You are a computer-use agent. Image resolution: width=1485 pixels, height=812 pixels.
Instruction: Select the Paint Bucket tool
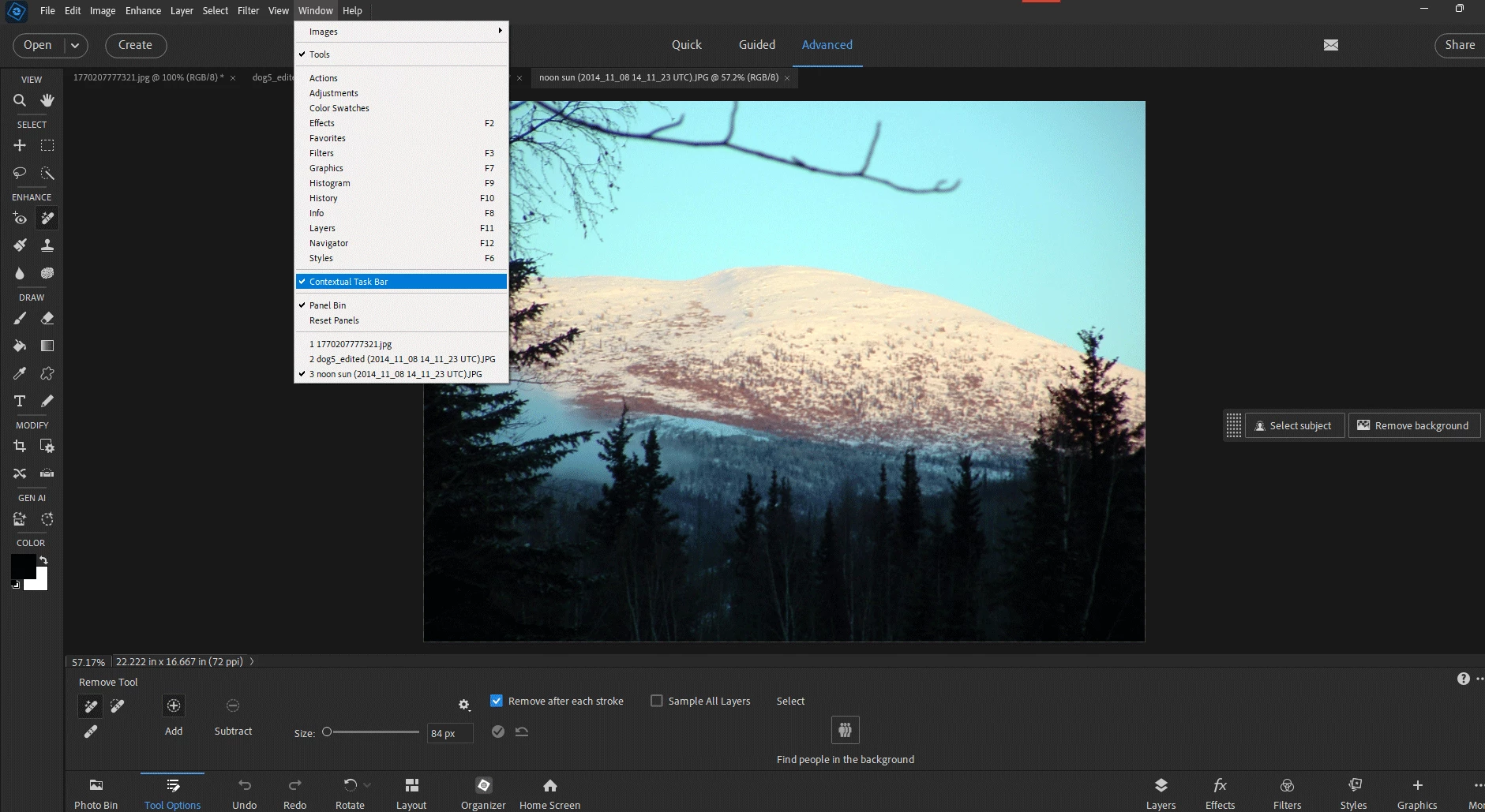click(x=20, y=346)
